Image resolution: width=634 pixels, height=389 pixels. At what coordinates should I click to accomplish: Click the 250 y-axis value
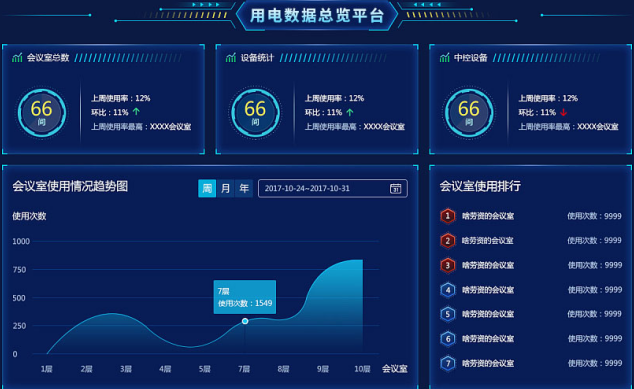tap(19, 326)
